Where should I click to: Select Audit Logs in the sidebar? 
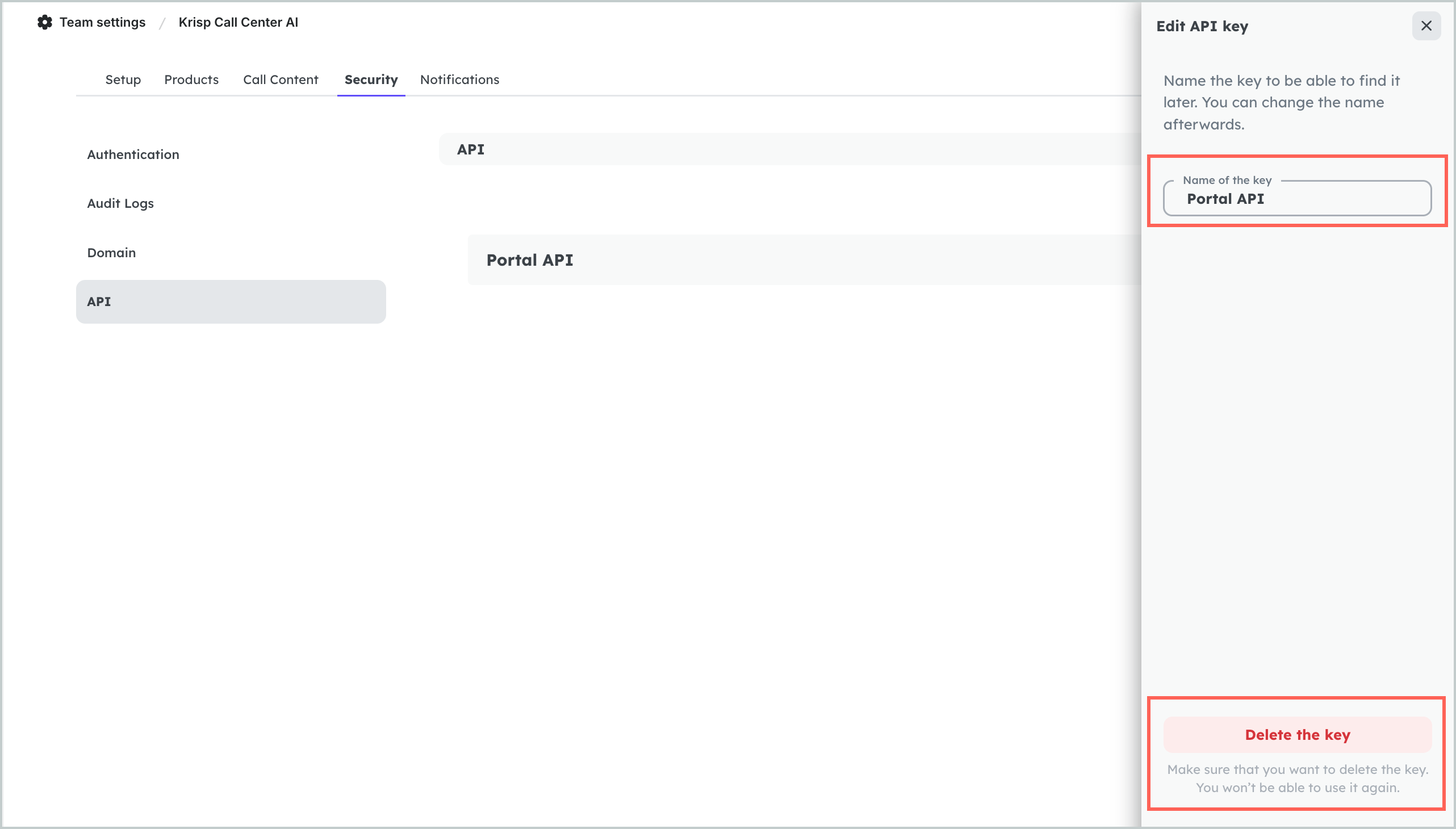[x=120, y=203]
